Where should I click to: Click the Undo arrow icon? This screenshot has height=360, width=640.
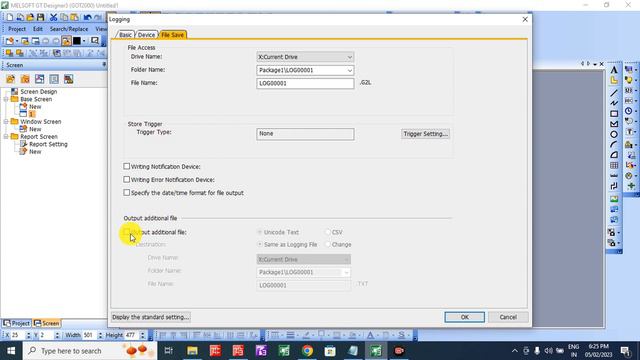point(87,17)
